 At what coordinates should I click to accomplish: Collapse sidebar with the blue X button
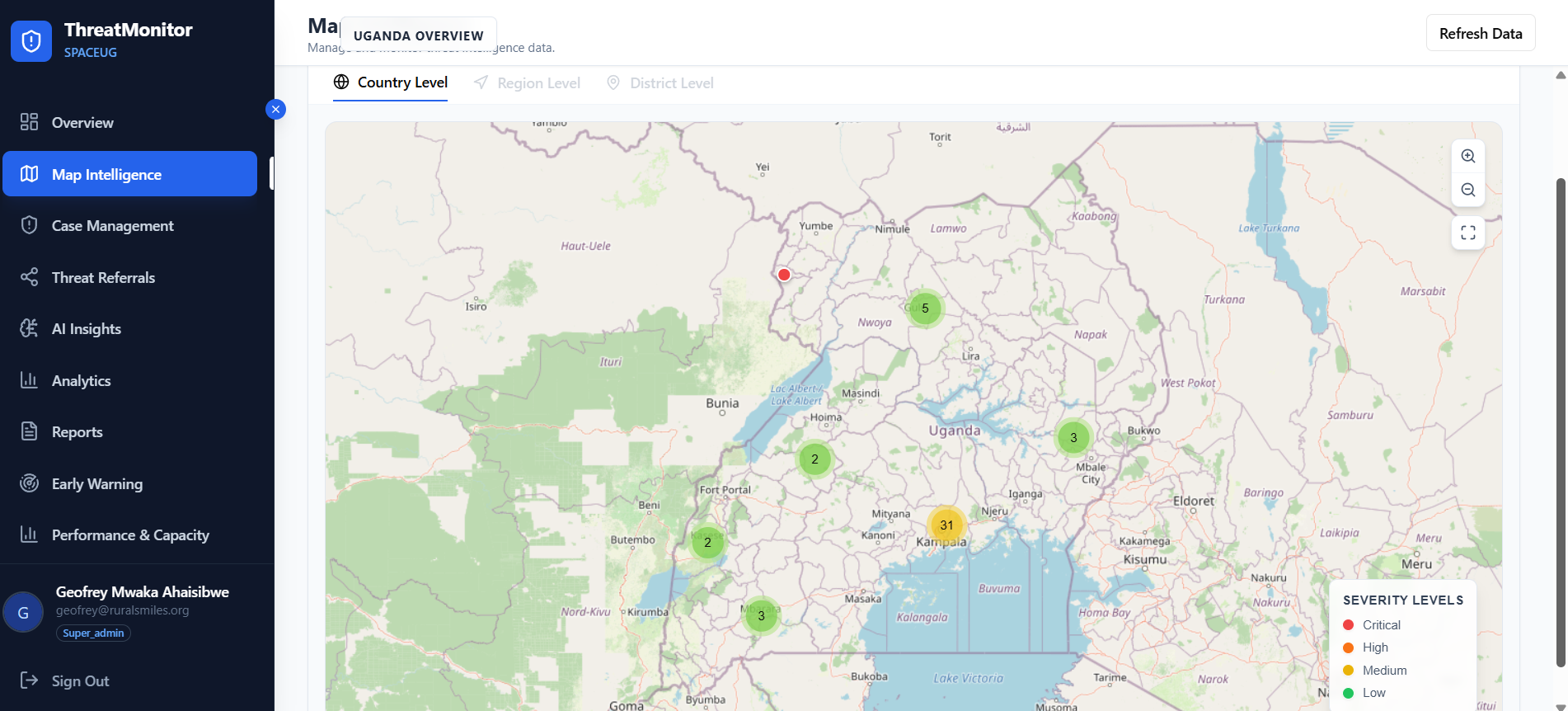(275, 109)
